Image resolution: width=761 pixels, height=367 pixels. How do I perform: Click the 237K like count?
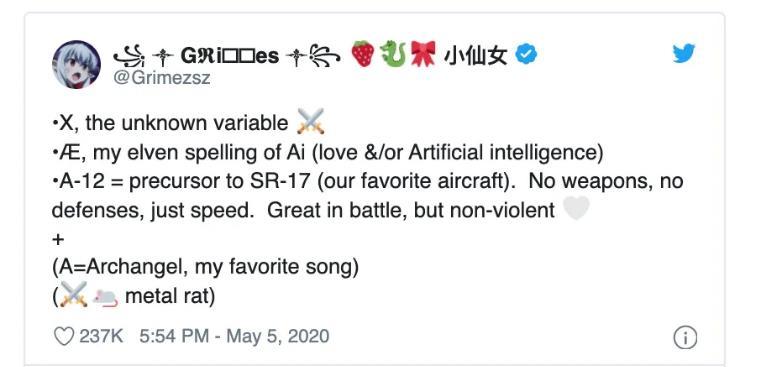click(x=101, y=336)
